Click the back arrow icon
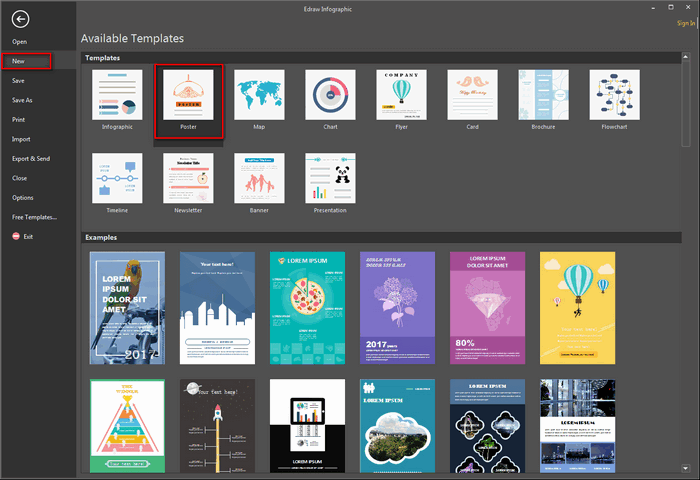The width and height of the screenshot is (700, 480). click(20, 19)
